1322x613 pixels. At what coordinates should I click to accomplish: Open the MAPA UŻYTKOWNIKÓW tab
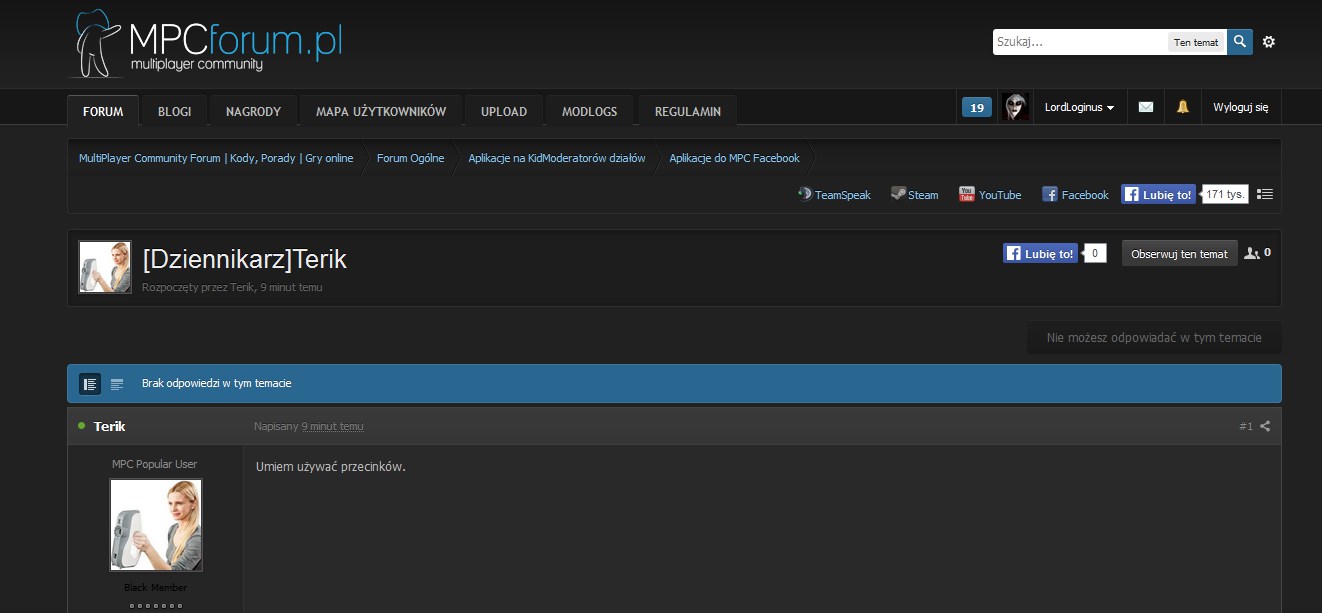tap(381, 111)
